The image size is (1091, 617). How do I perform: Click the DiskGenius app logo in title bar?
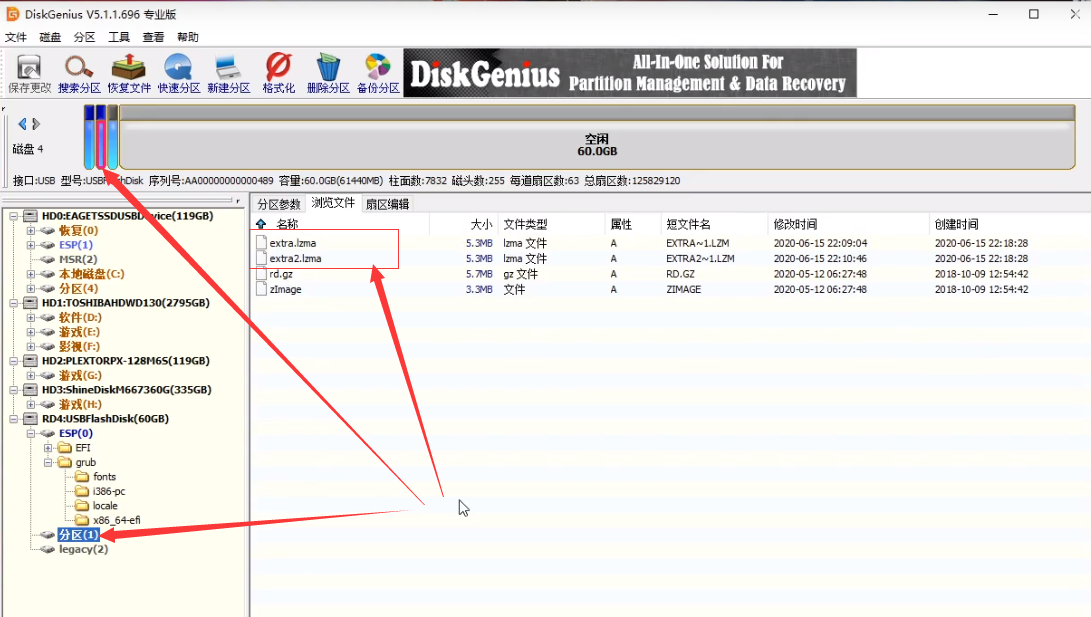(13, 14)
